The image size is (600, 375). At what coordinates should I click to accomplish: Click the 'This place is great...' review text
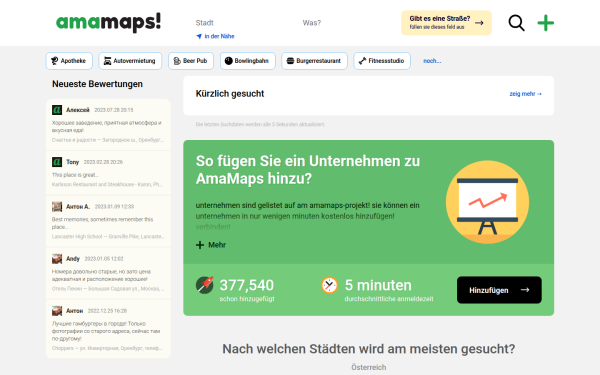75,175
